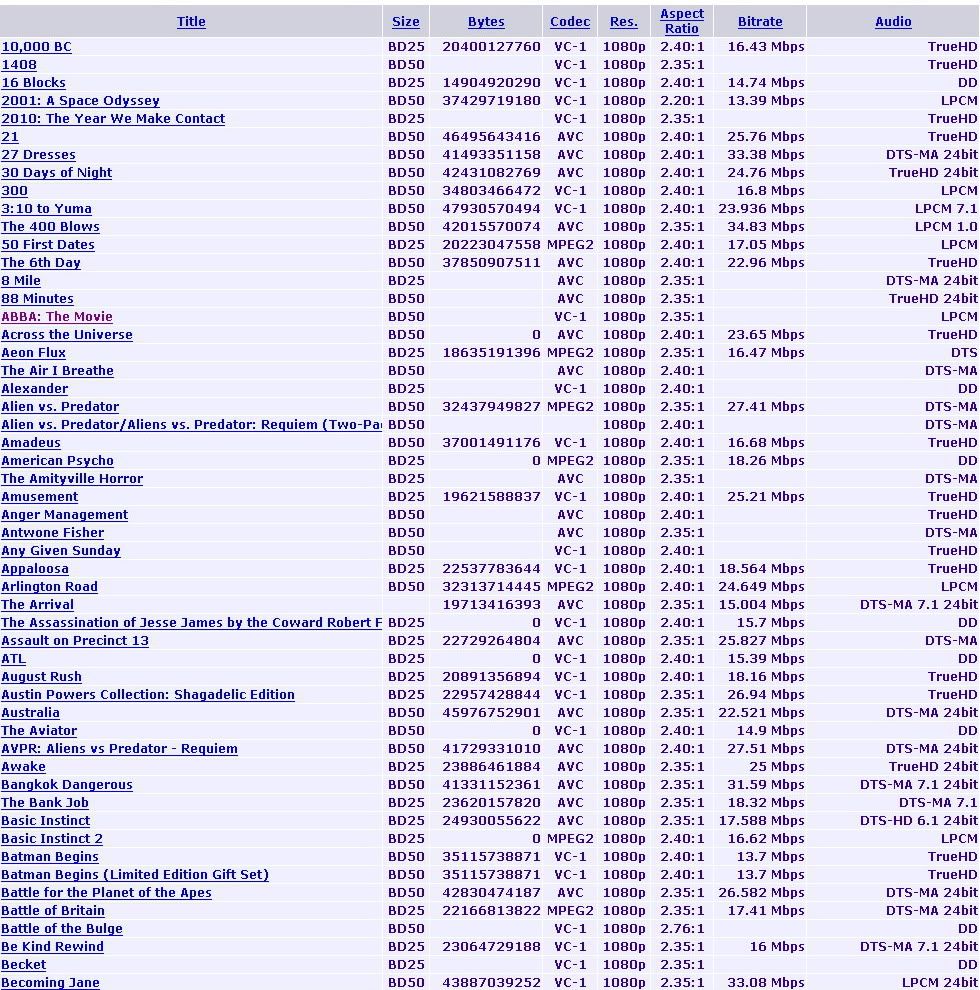Open Batman Begins (Limited Edition Gift Set)
The image size is (980, 990).
point(135,875)
